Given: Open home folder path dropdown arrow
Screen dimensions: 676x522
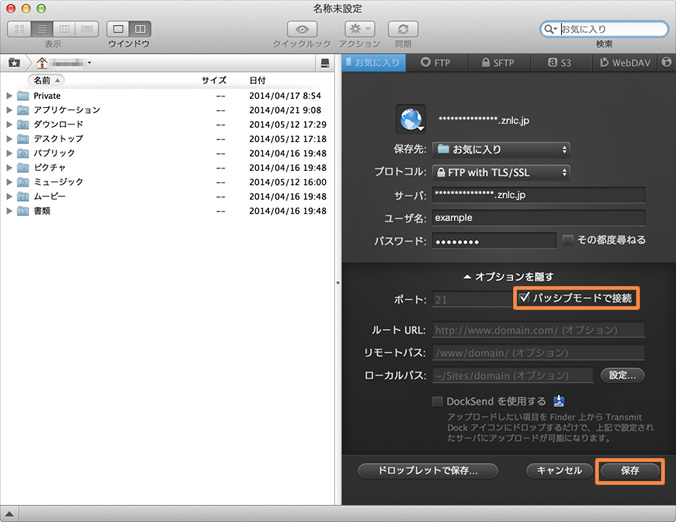Looking at the screenshot, I should (x=89, y=63).
